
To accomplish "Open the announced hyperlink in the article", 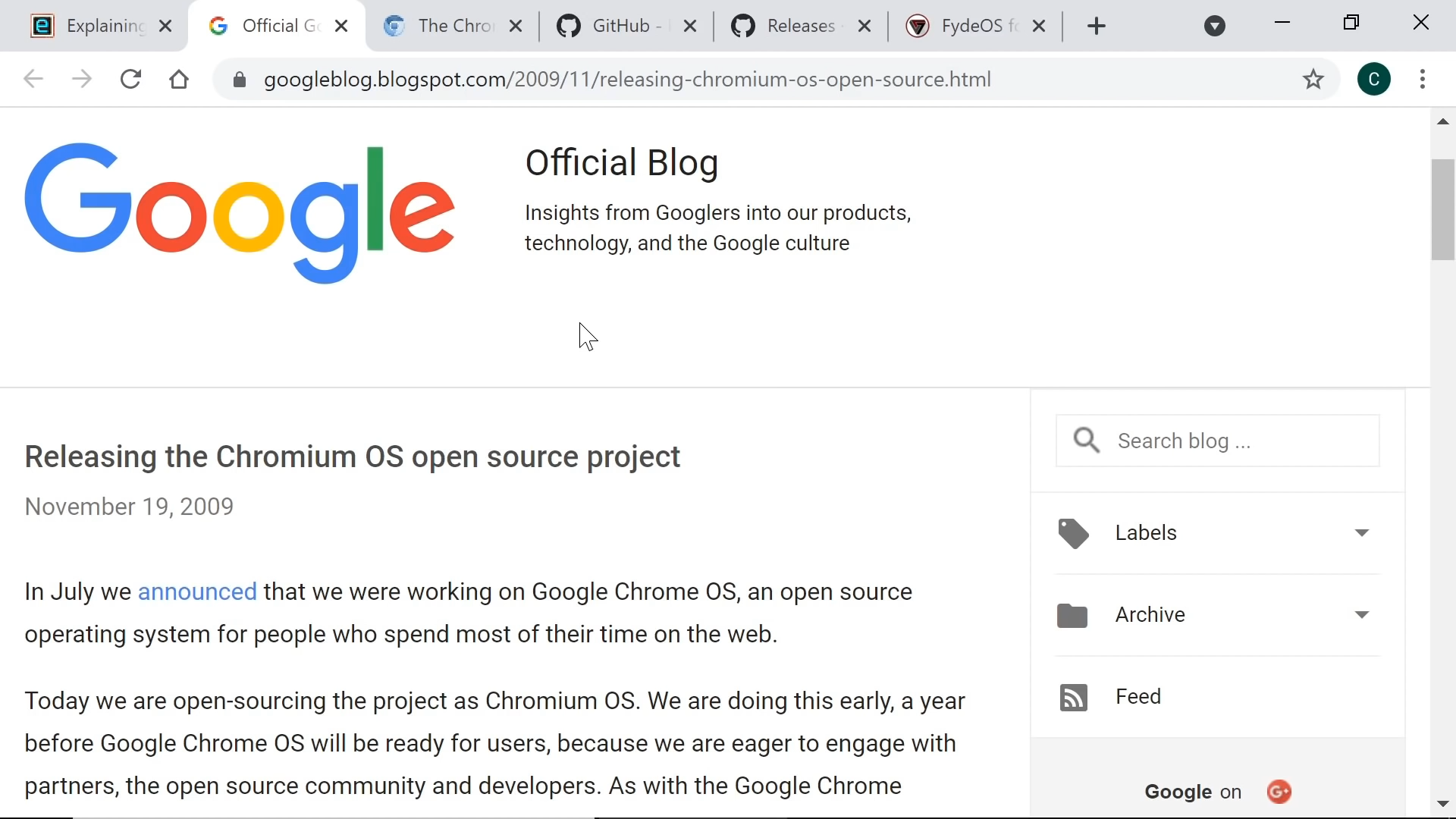I will [196, 592].
